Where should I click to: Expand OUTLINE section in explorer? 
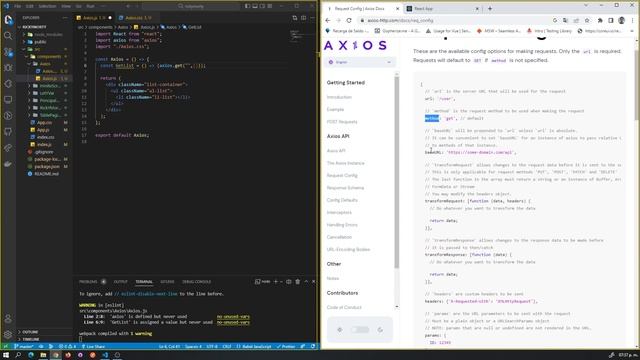coord(44,332)
